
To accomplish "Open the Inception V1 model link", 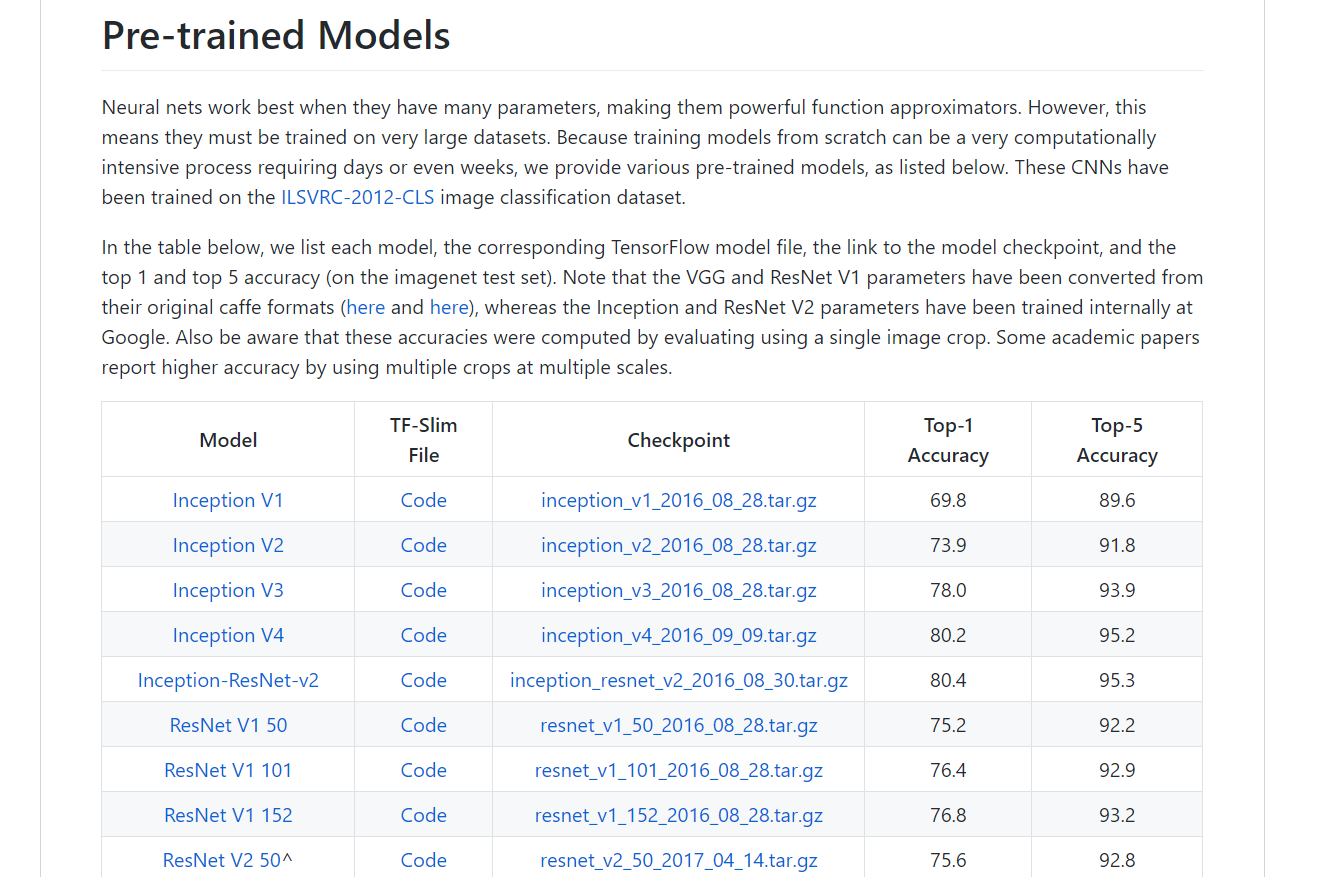I will 228,500.
